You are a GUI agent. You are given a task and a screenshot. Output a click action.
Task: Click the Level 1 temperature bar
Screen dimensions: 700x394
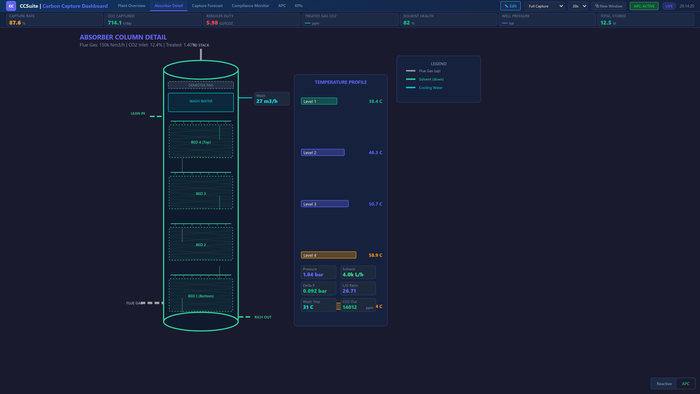(319, 101)
